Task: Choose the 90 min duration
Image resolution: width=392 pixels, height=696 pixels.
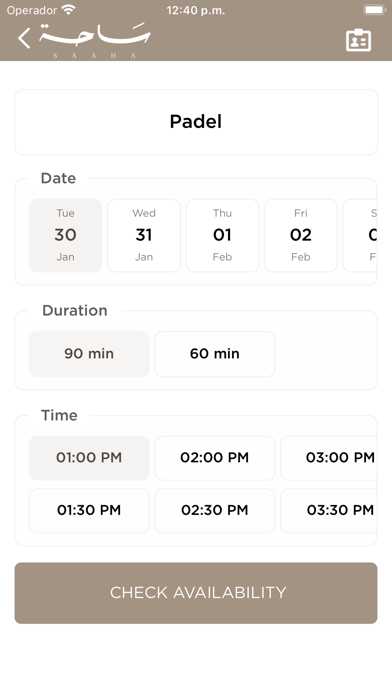Action: tap(89, 354)
